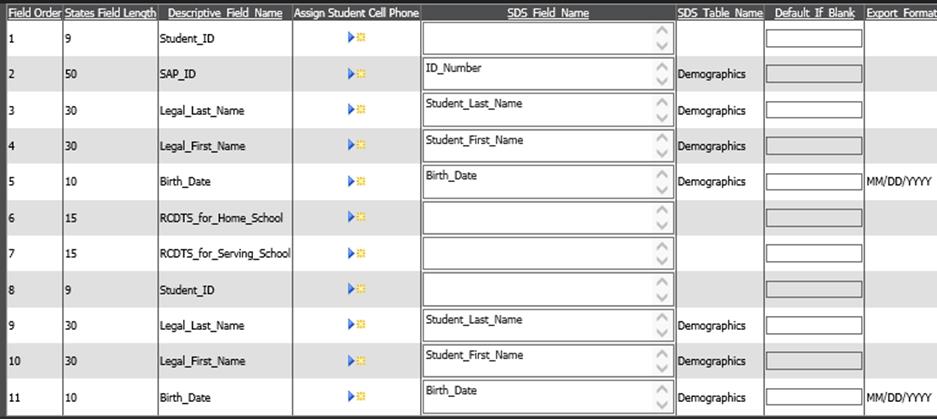Click assign icon for SAP_ID row

point(357,74)
